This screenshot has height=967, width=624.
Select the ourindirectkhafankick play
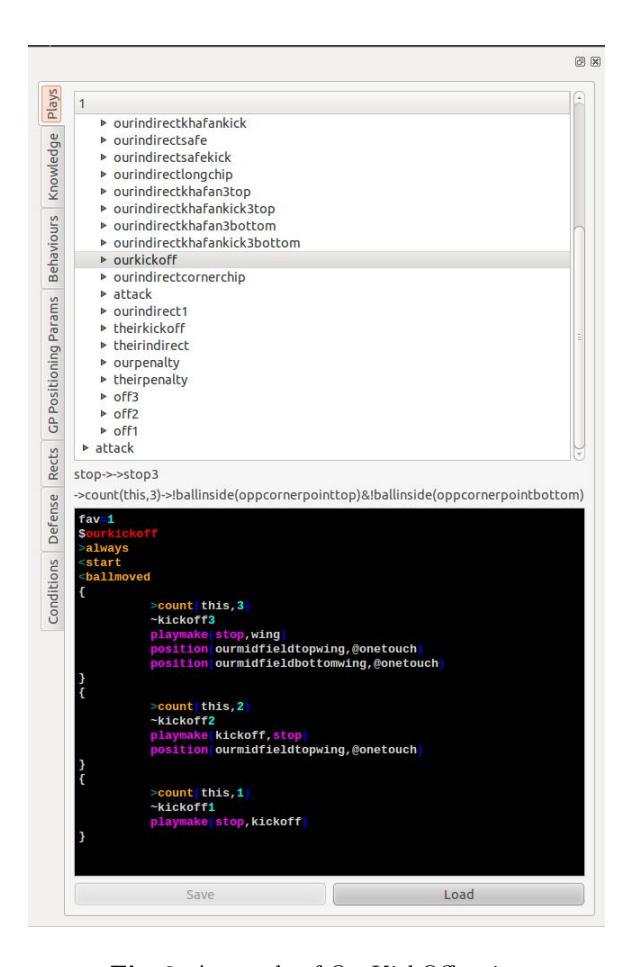click(179, 123)
